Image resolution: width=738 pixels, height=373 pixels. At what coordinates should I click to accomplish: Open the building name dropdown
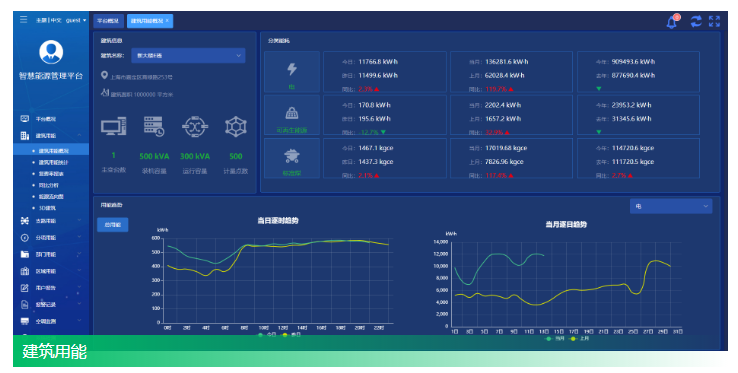[188, 56]
